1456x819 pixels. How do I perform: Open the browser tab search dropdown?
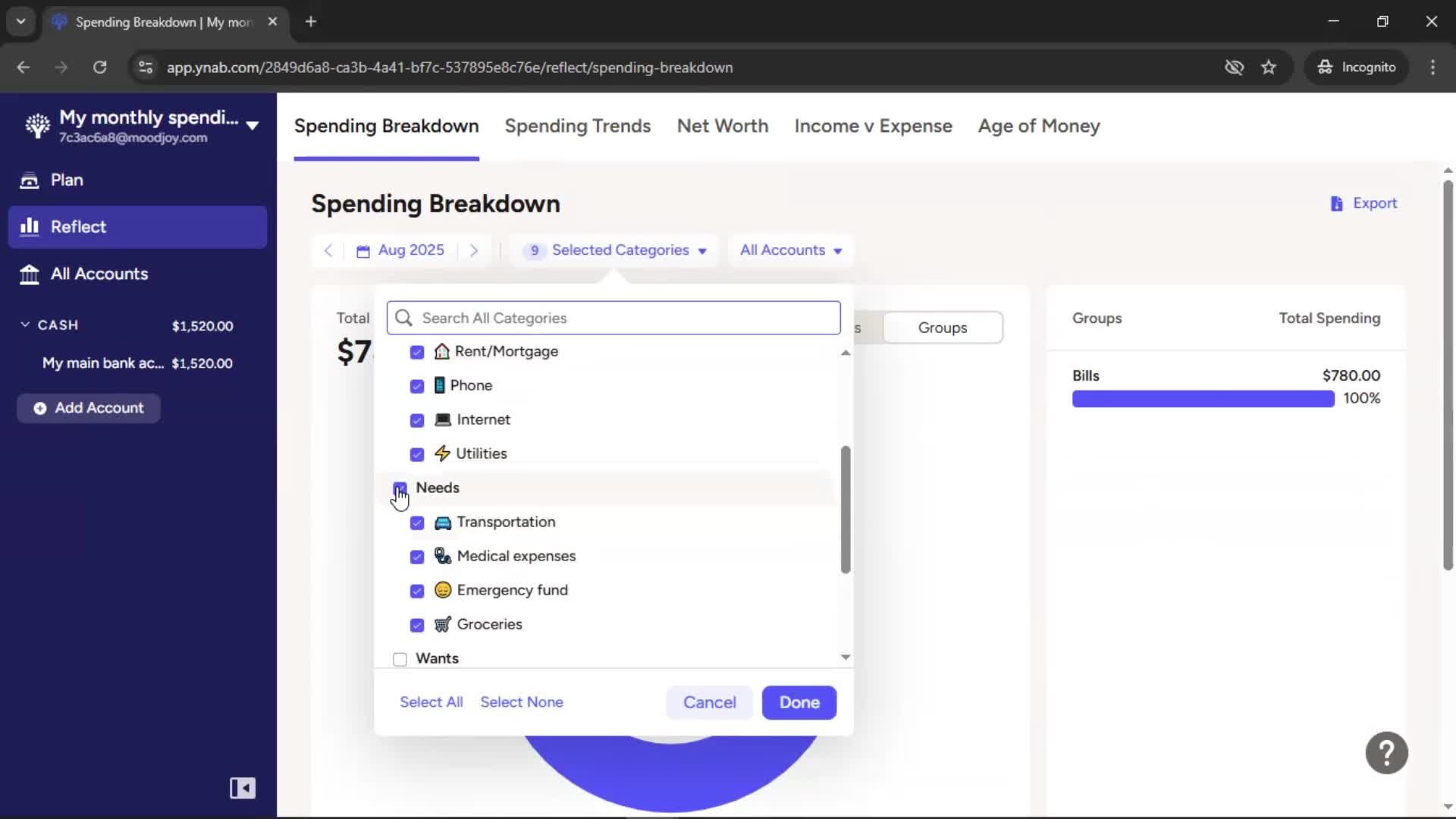(20, 21)
